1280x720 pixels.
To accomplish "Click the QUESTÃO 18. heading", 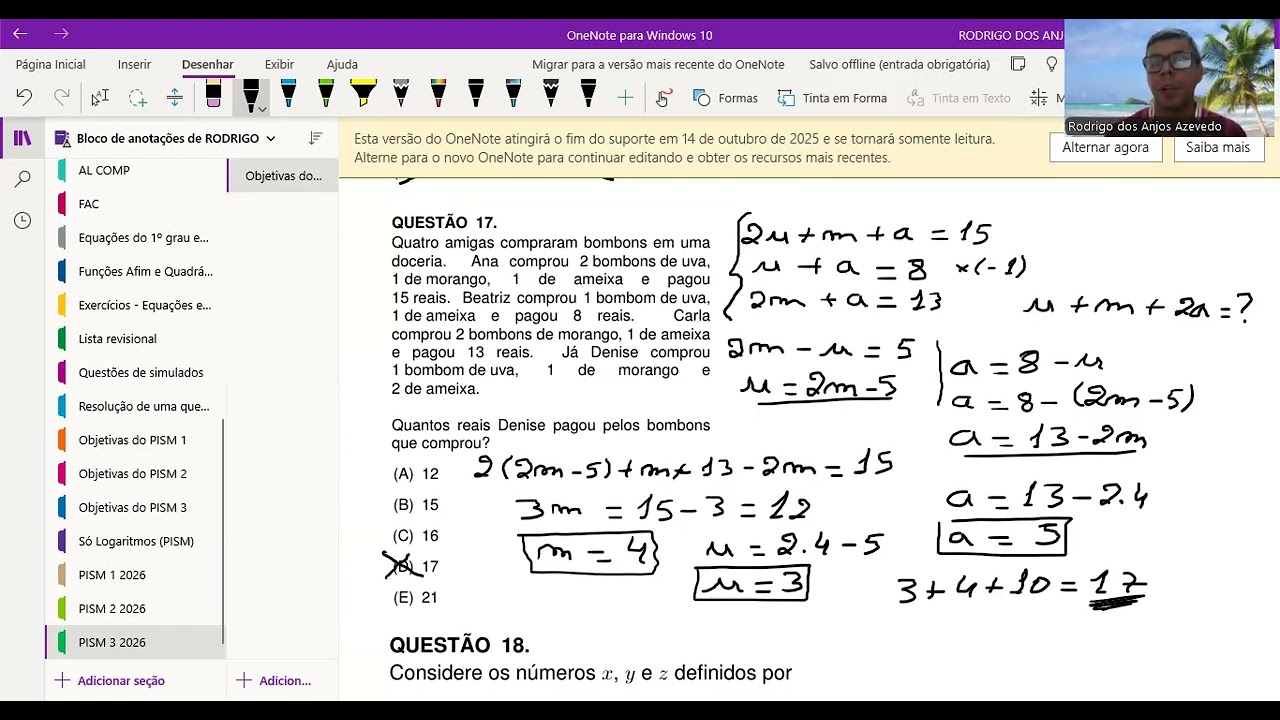I will click(x=460, y=645).
